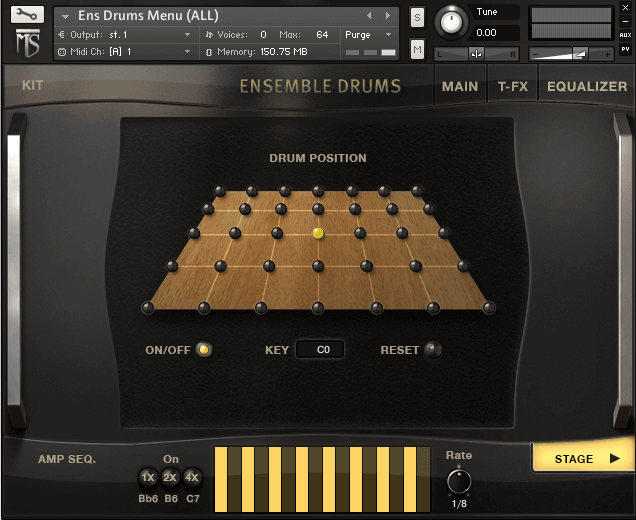Viewport: 636px width, 520px height.
Task: Adjust the Rate knob set to 1/8
Action: point(459,481)
